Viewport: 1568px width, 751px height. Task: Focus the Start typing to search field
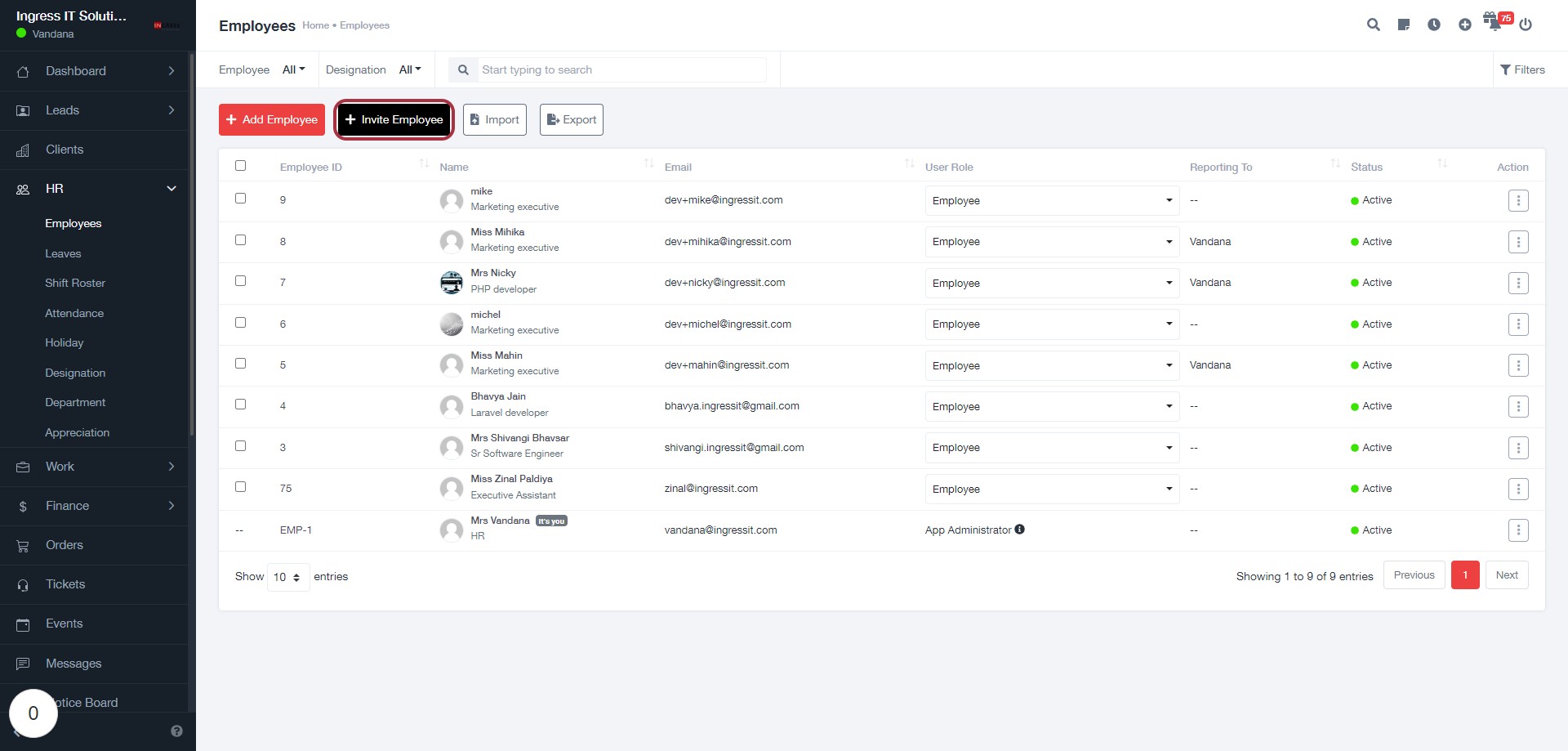622,69
